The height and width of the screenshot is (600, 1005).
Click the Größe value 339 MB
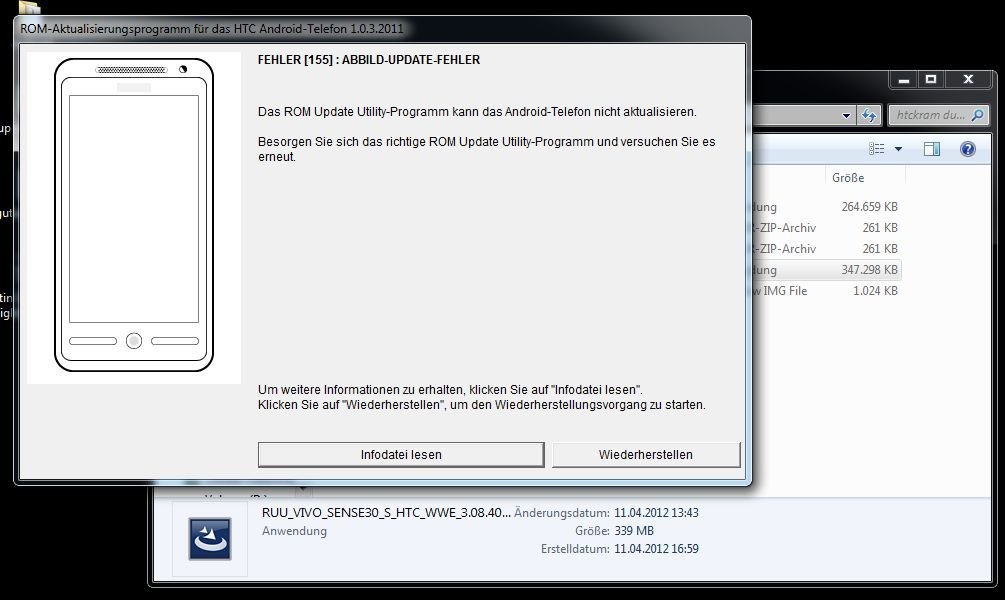tap(634, 531)
